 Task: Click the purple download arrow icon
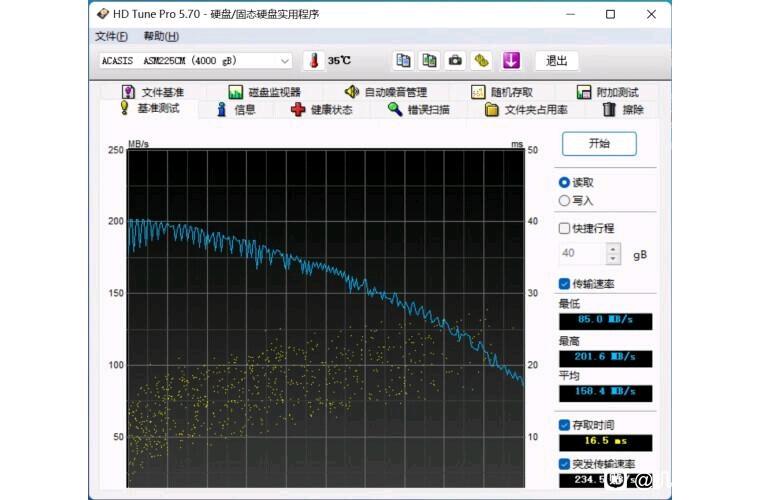[511, 61]
